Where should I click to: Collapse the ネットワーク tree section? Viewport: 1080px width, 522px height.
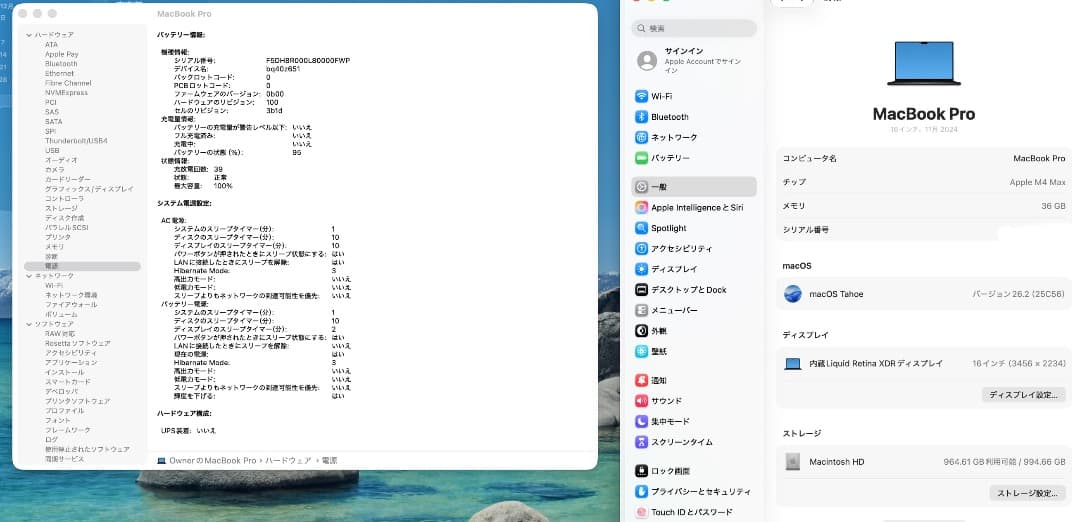coord(29,276)
